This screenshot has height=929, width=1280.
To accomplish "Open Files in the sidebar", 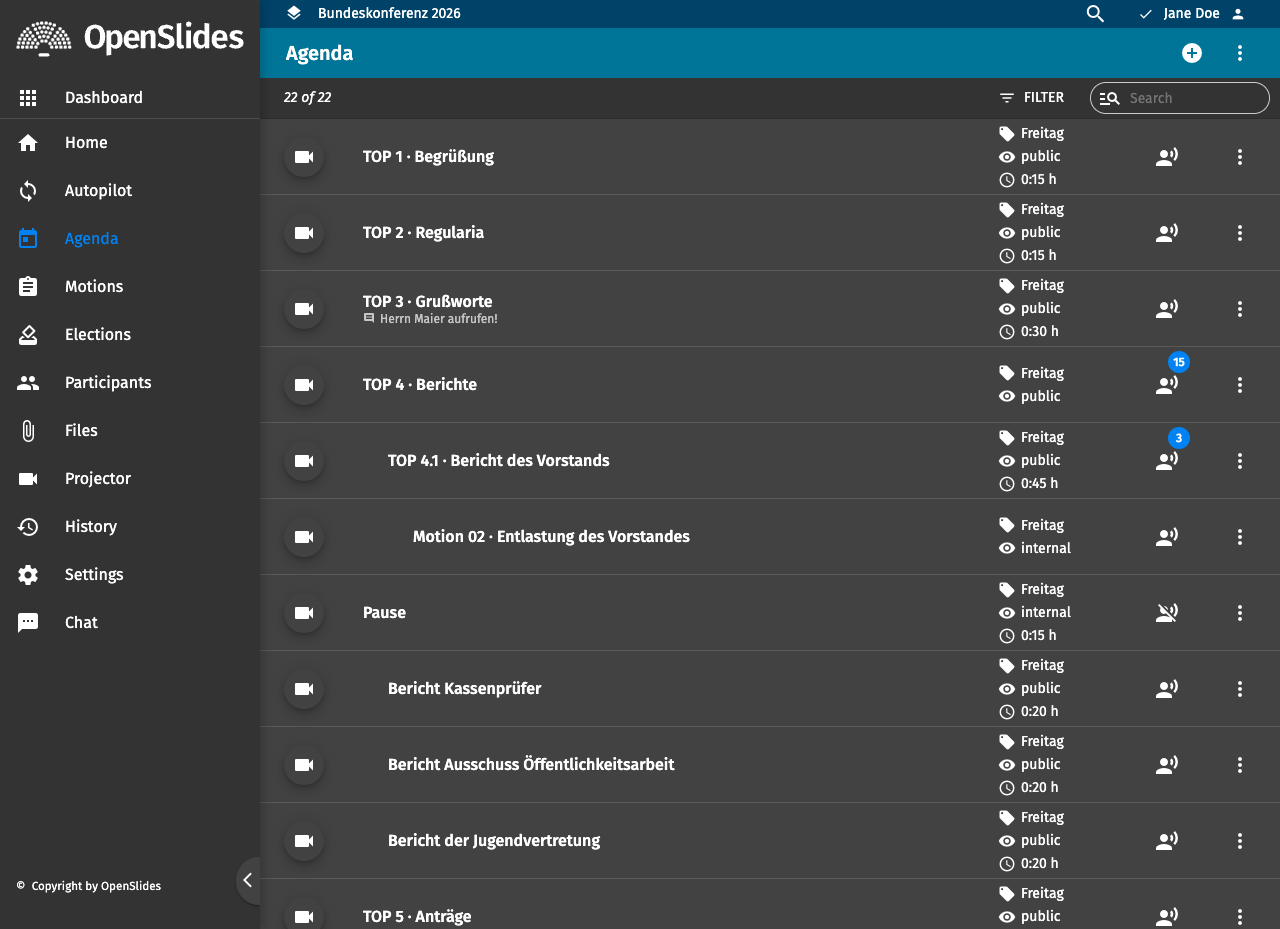I will (x=130, y=431).
